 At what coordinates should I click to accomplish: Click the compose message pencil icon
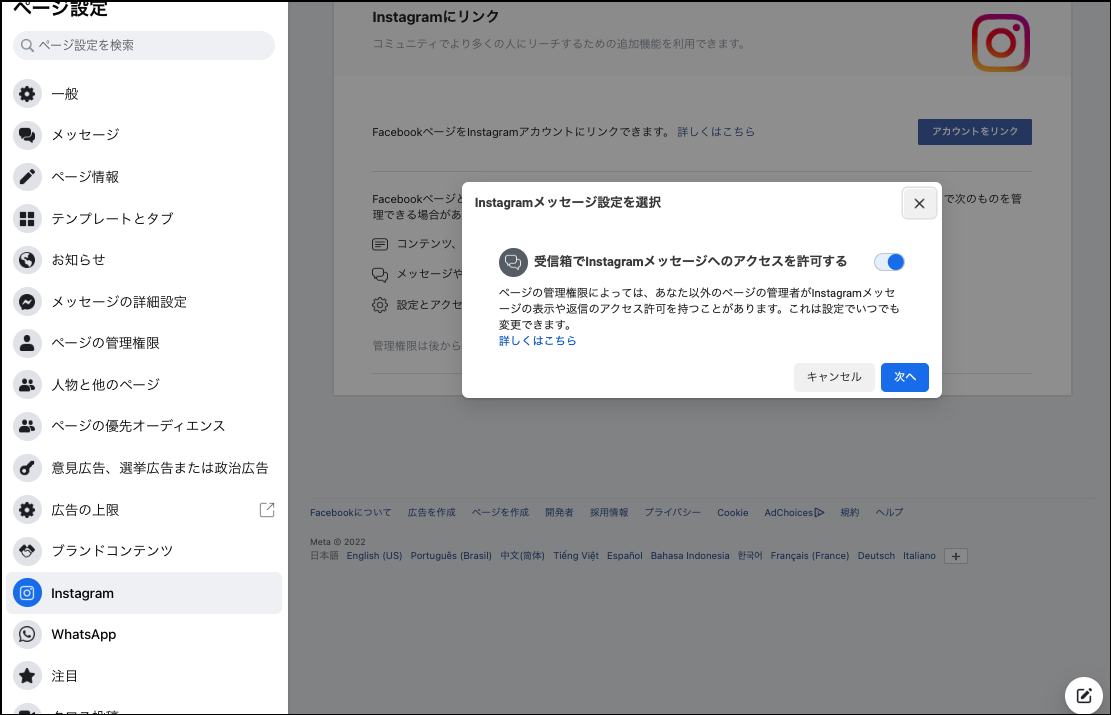[1083, 695]
